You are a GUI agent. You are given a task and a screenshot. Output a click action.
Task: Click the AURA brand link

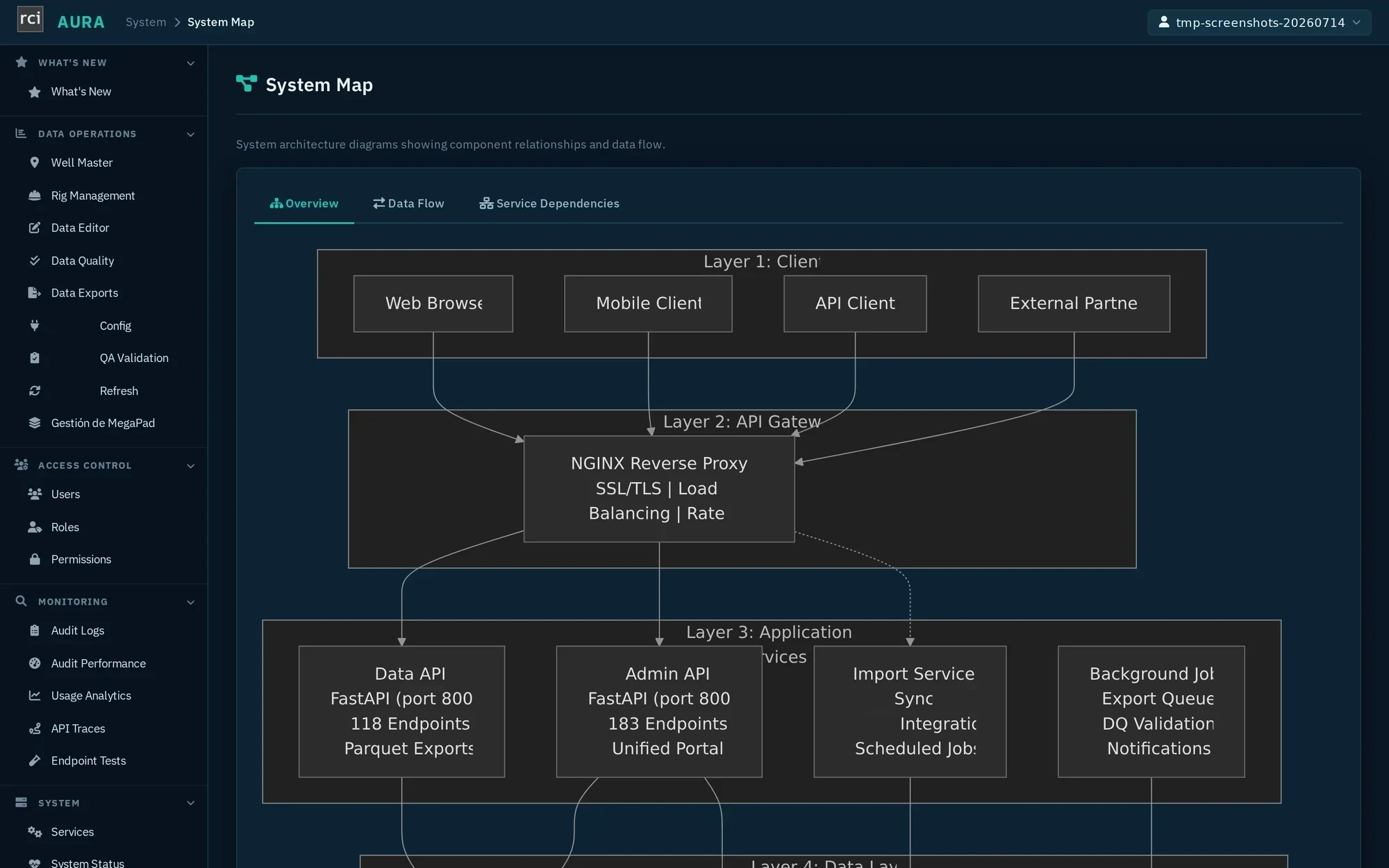point(81,22)
